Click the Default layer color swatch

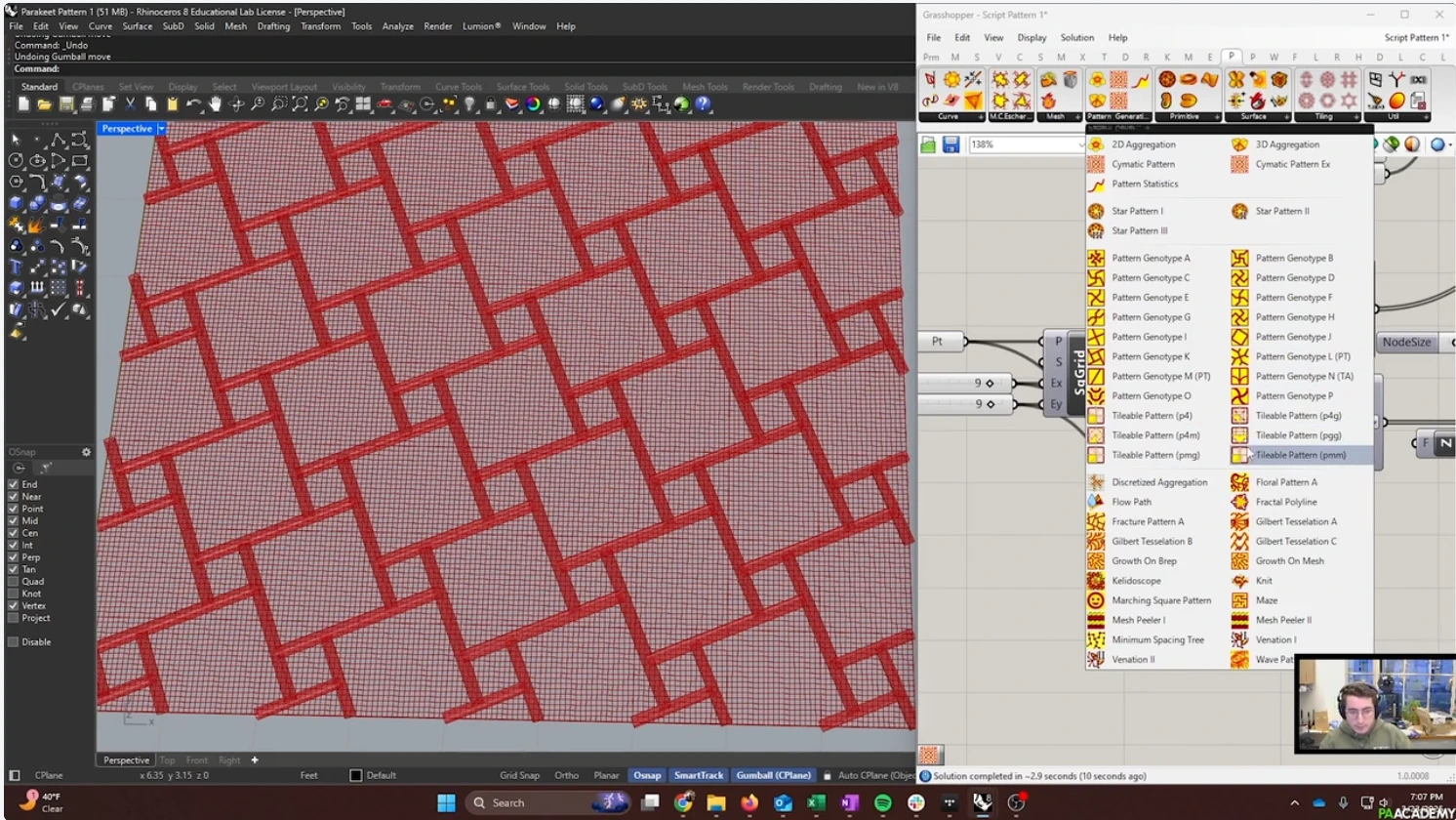click(355, 775)
